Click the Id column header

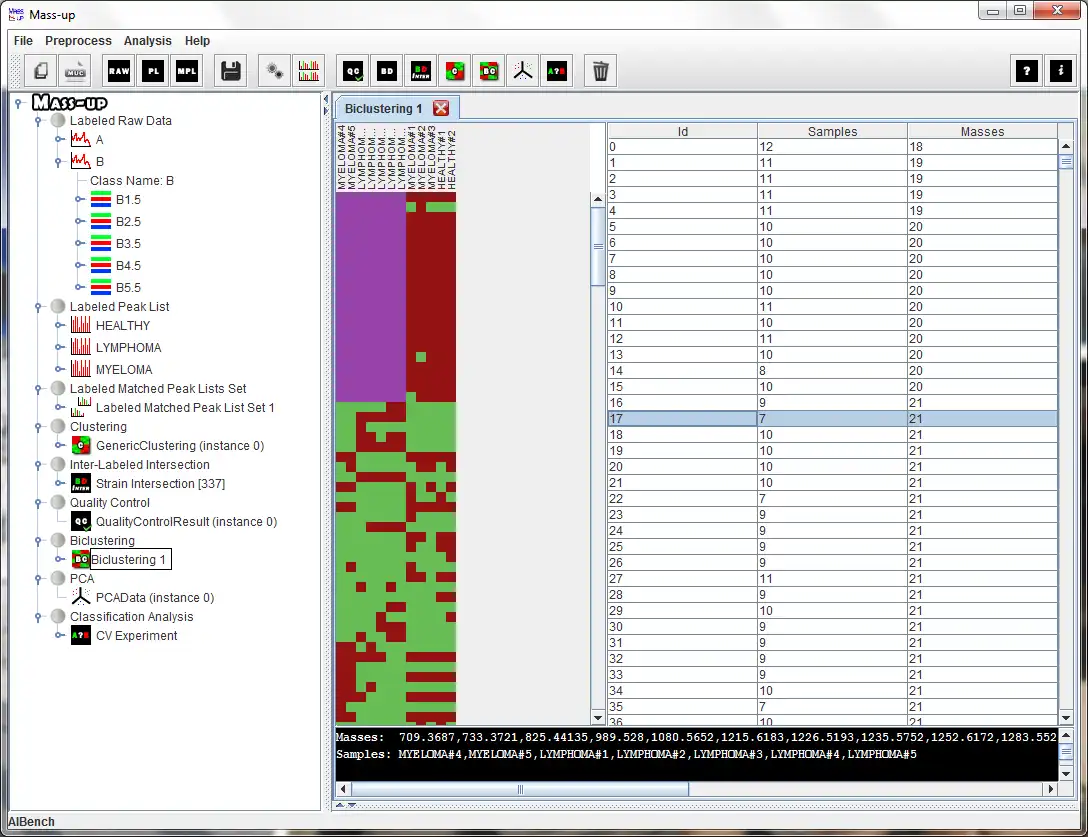(682, 131)
